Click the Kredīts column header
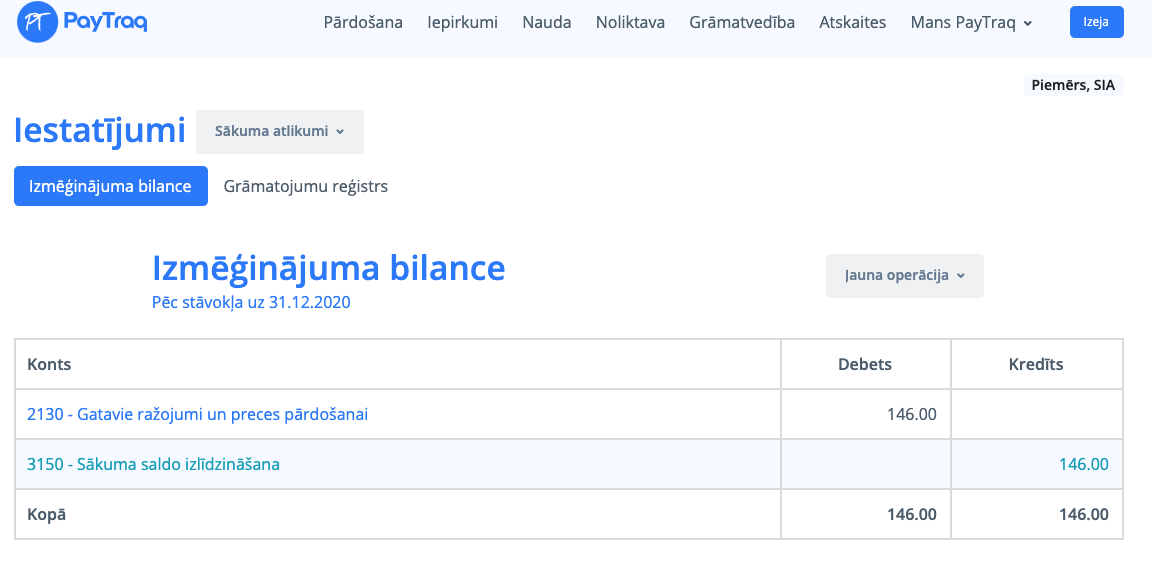The height and width of the screenshot is (568, 1152). (1036, 364)
